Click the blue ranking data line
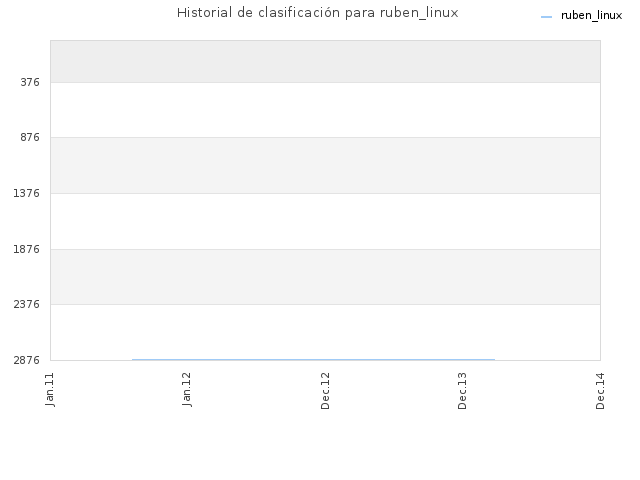Viewport: 640px width, 480px height. [313, 360]
